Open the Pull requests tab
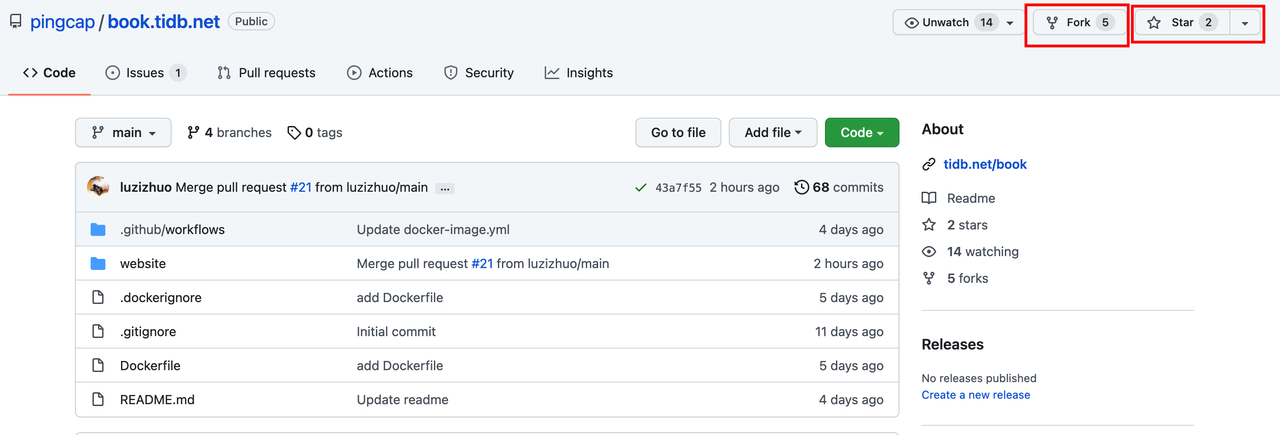The image size is (1280, 435). (x=266, y=73)
